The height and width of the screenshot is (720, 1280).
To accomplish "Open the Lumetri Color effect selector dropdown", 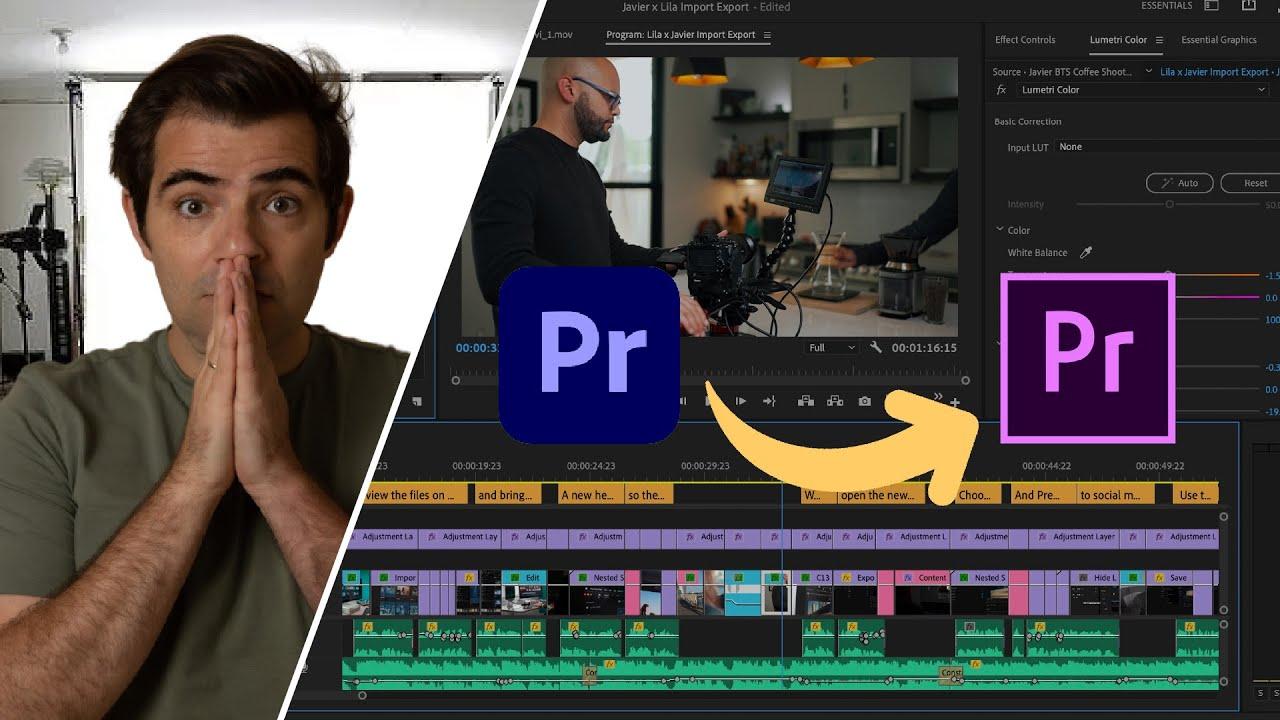I will tap(1143, 90).
